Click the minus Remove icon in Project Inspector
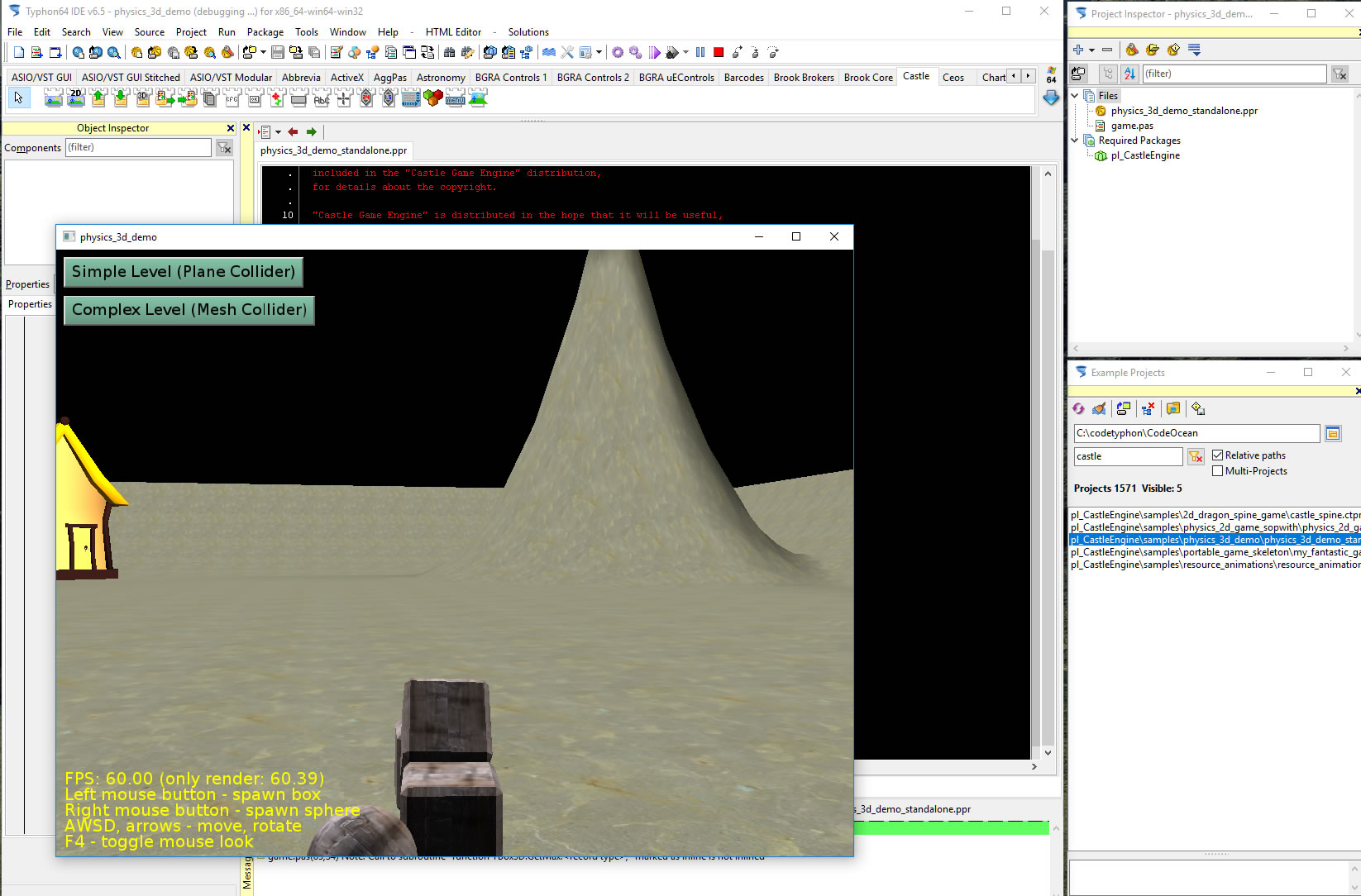The image size is (1361, 896). [x=1107, y=50]
